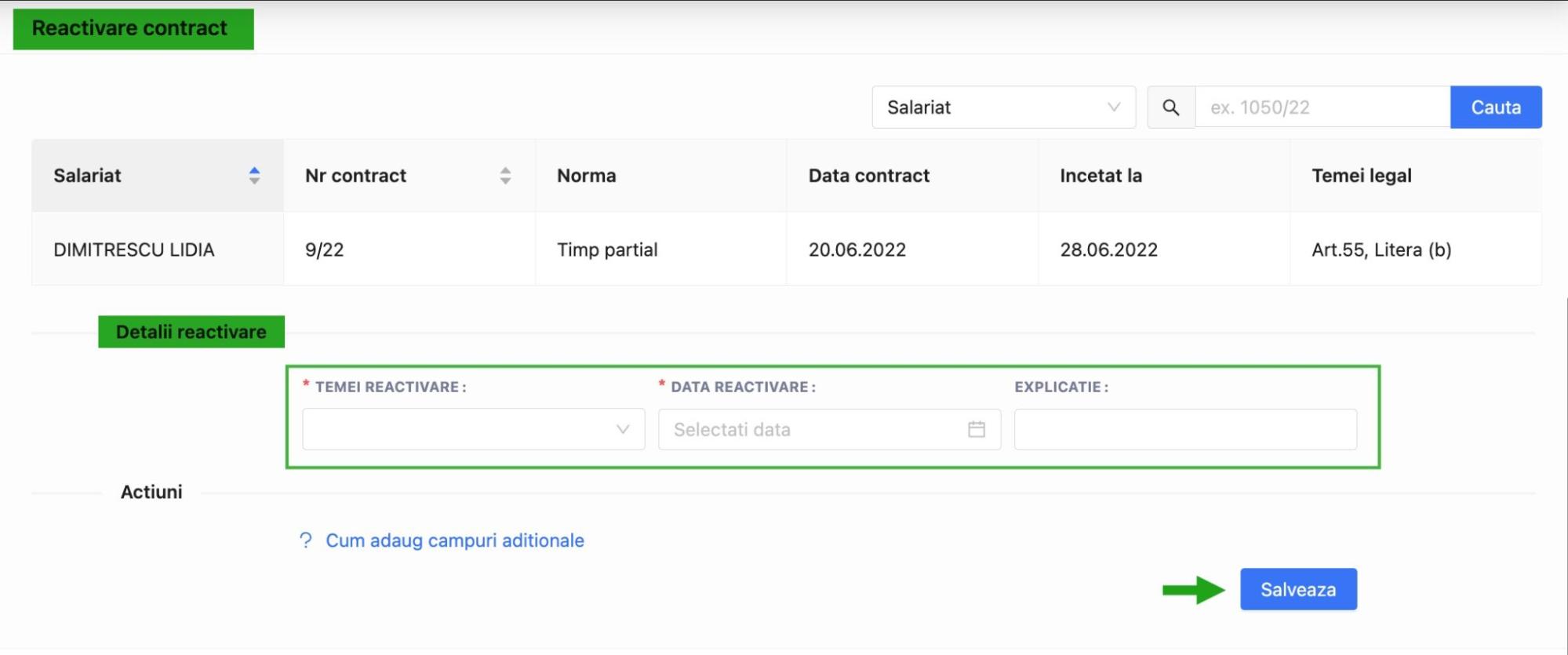Click the Detalii reactivare section label
Image resolution: width=1568 pixels, height=655 pixels.
191,332
